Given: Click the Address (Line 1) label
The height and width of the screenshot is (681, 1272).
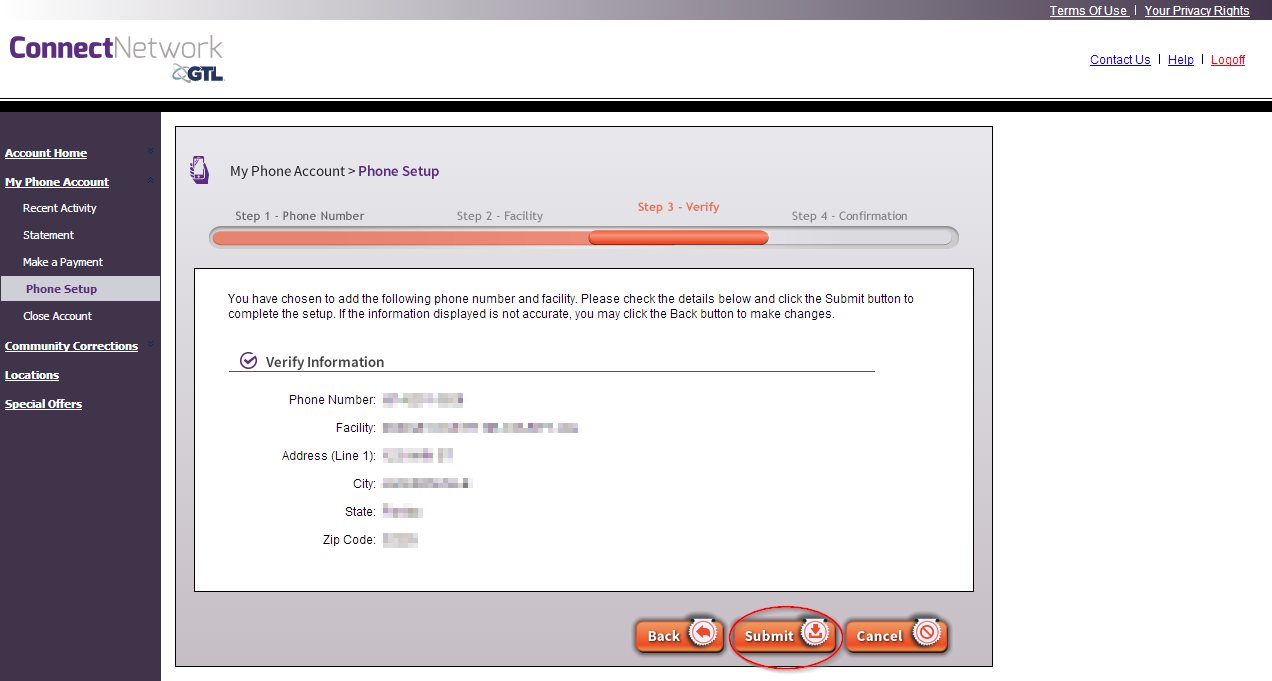Looking at the screenshot, I should click(329, 456).
